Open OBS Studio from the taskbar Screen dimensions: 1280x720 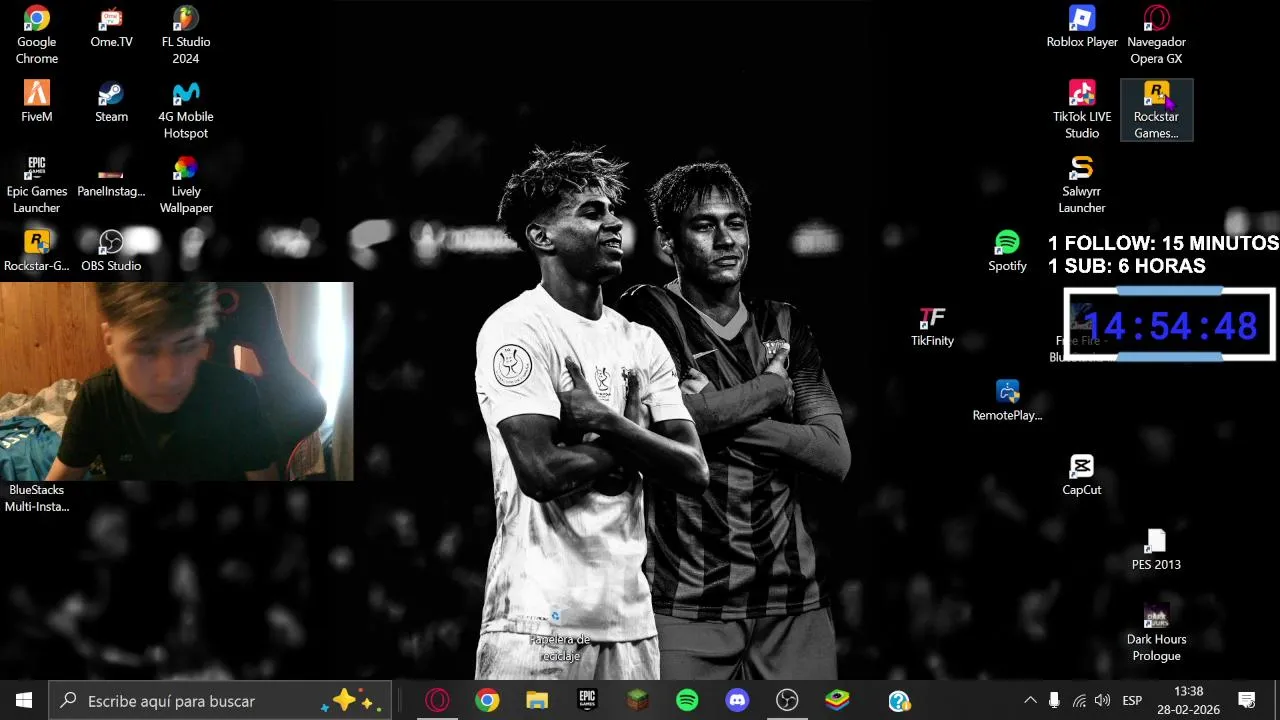(787, 701)
